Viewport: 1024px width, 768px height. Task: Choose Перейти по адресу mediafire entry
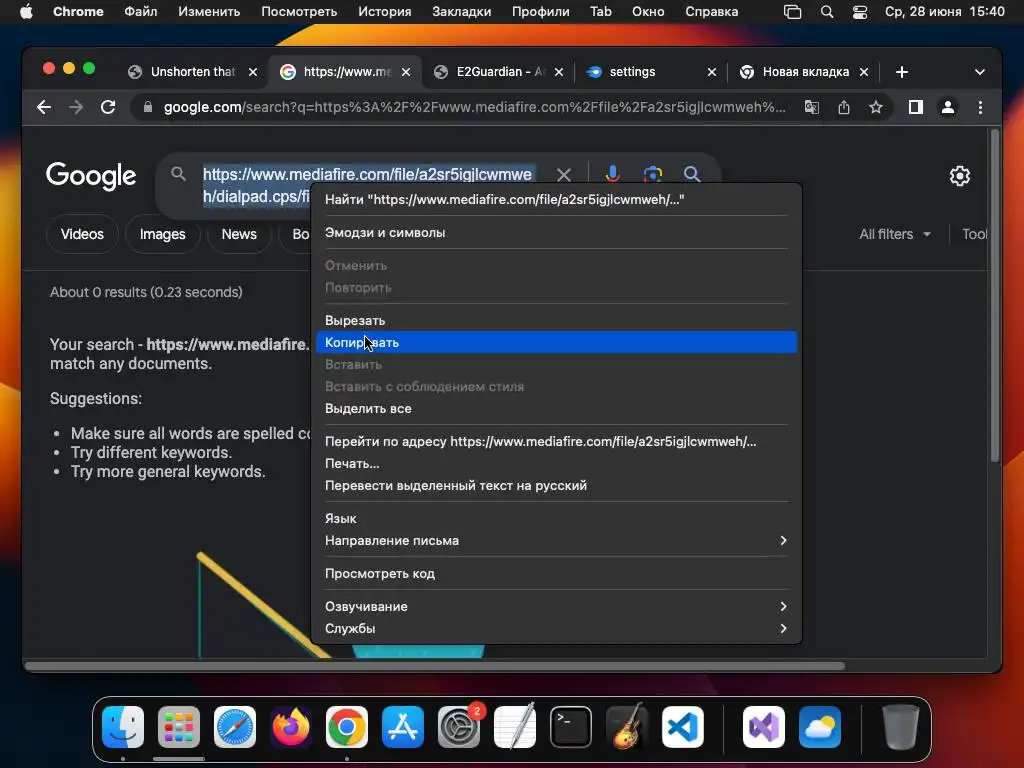pyautogui.click(x=556, y=441)
